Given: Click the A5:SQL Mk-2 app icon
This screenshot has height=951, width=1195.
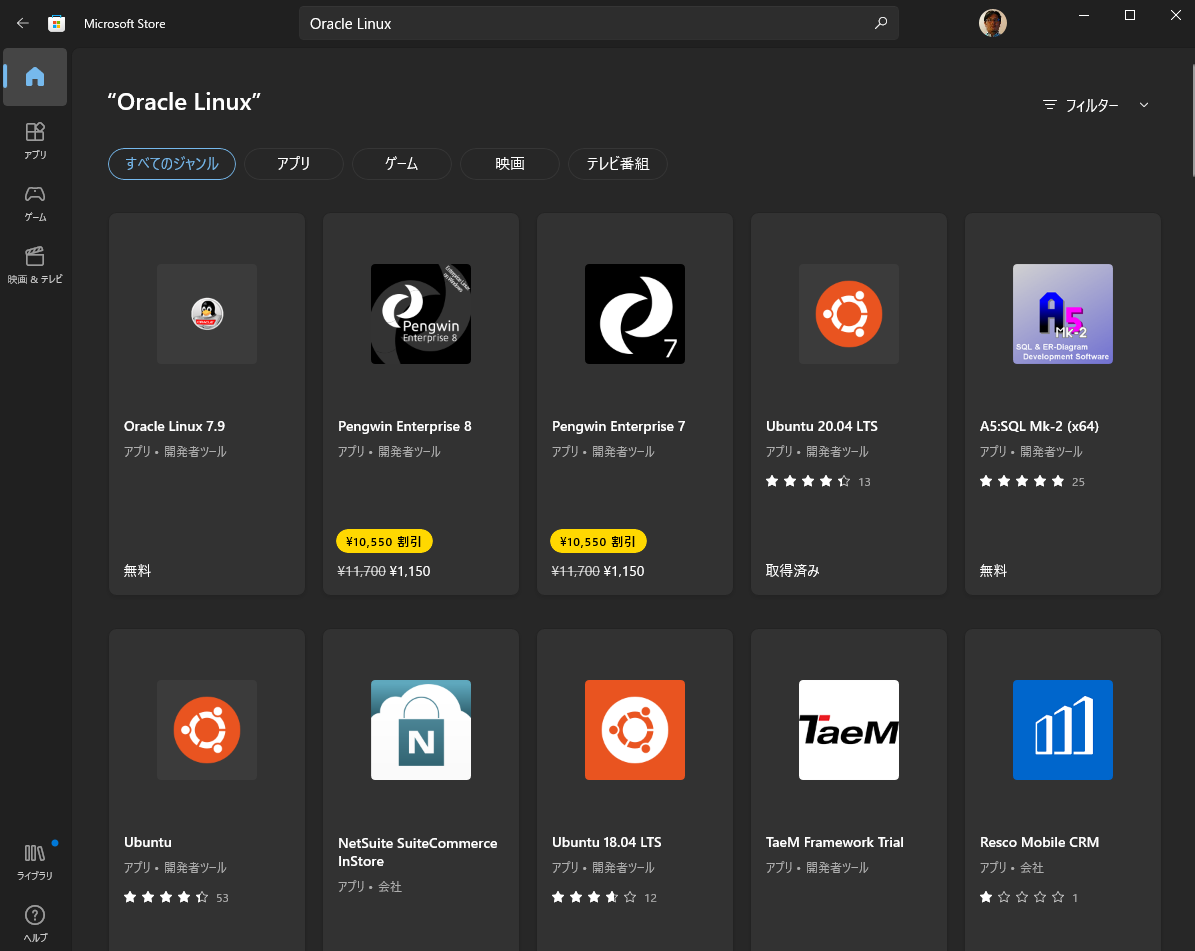Looking at the screenshot, I should click(1062, 314).
